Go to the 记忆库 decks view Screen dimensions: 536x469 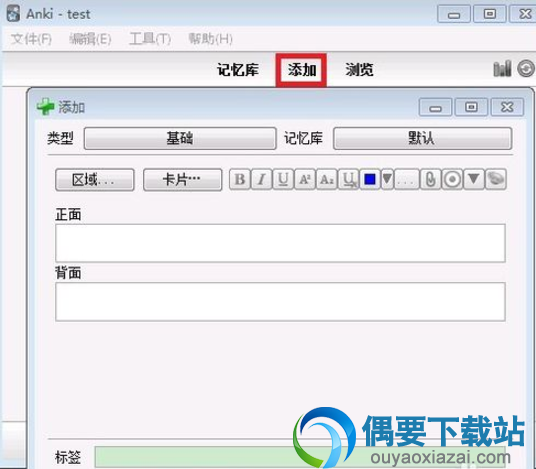238,70
